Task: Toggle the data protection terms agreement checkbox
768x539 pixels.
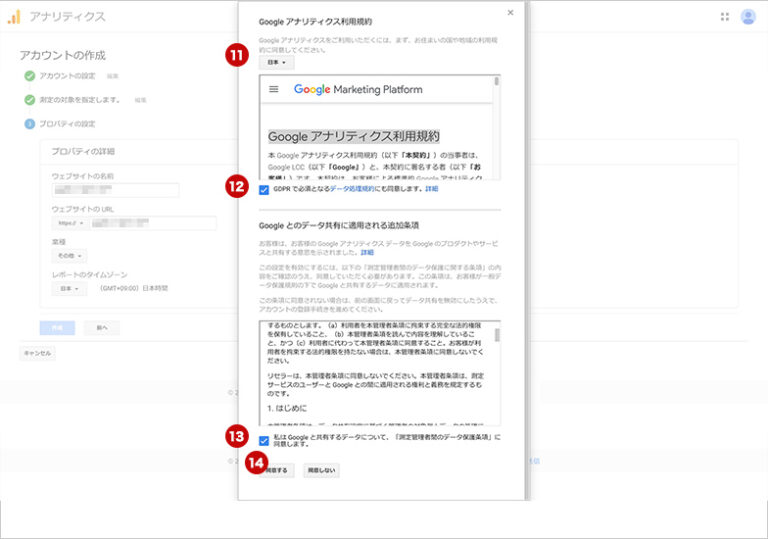Action: click(264, 441)
